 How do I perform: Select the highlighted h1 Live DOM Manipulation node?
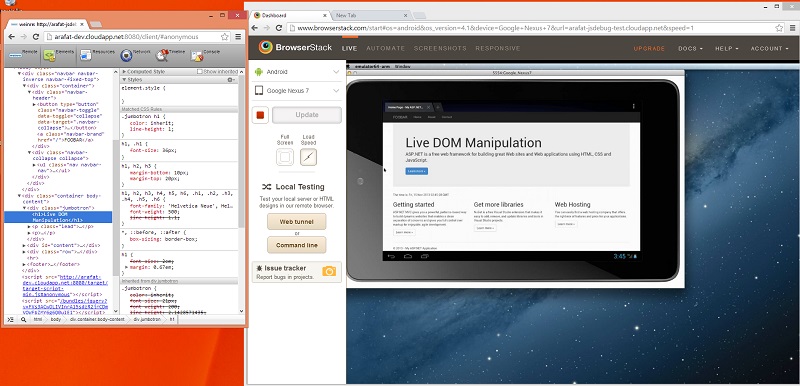coord(58,217)
